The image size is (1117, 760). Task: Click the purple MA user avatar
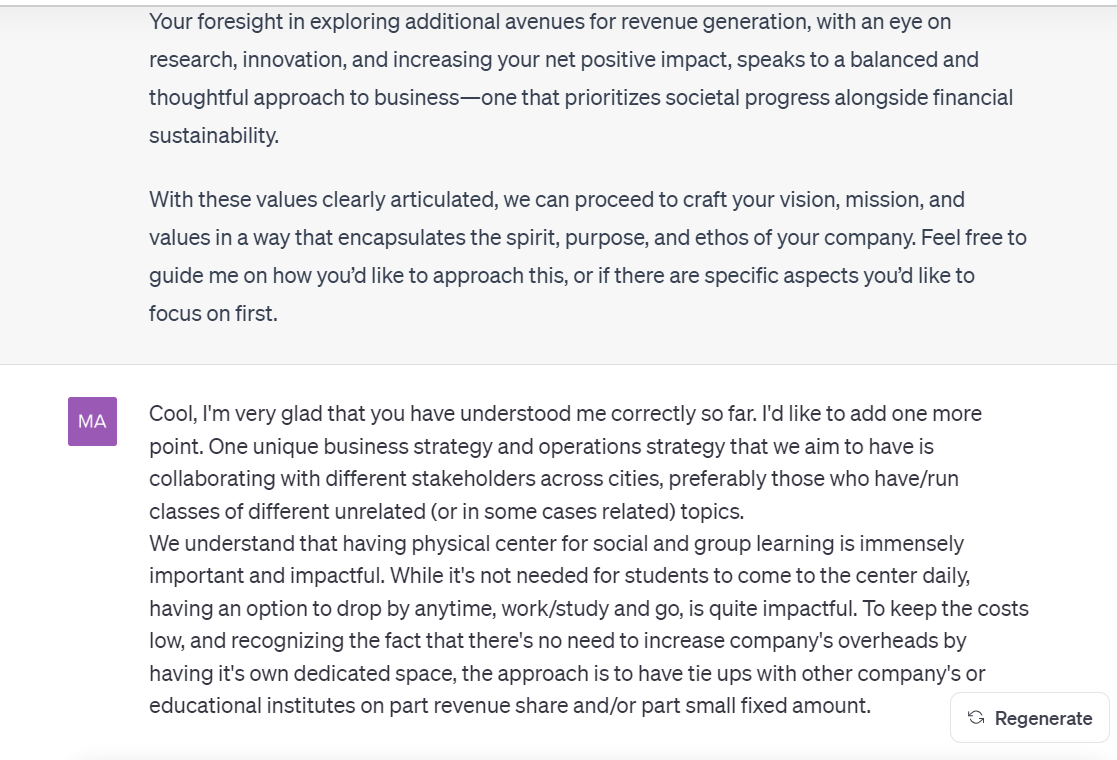pyautogui.click(x=92, y=421)
